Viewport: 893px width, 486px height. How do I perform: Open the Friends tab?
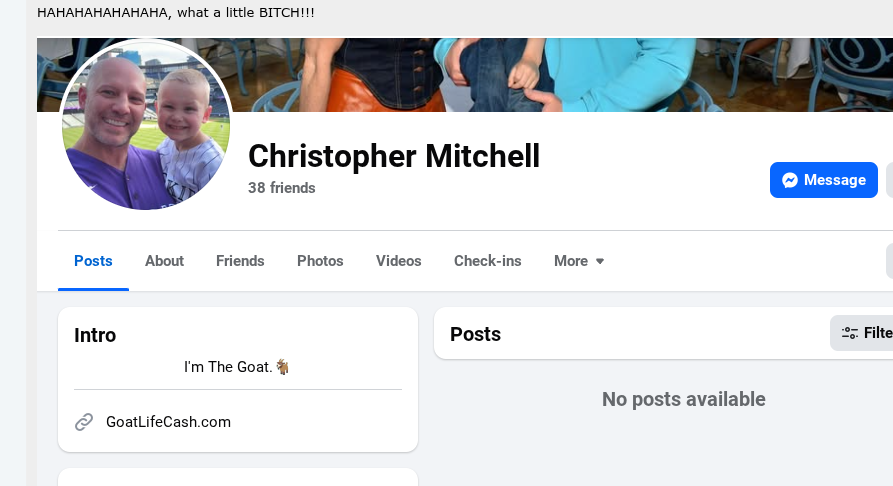240,261
